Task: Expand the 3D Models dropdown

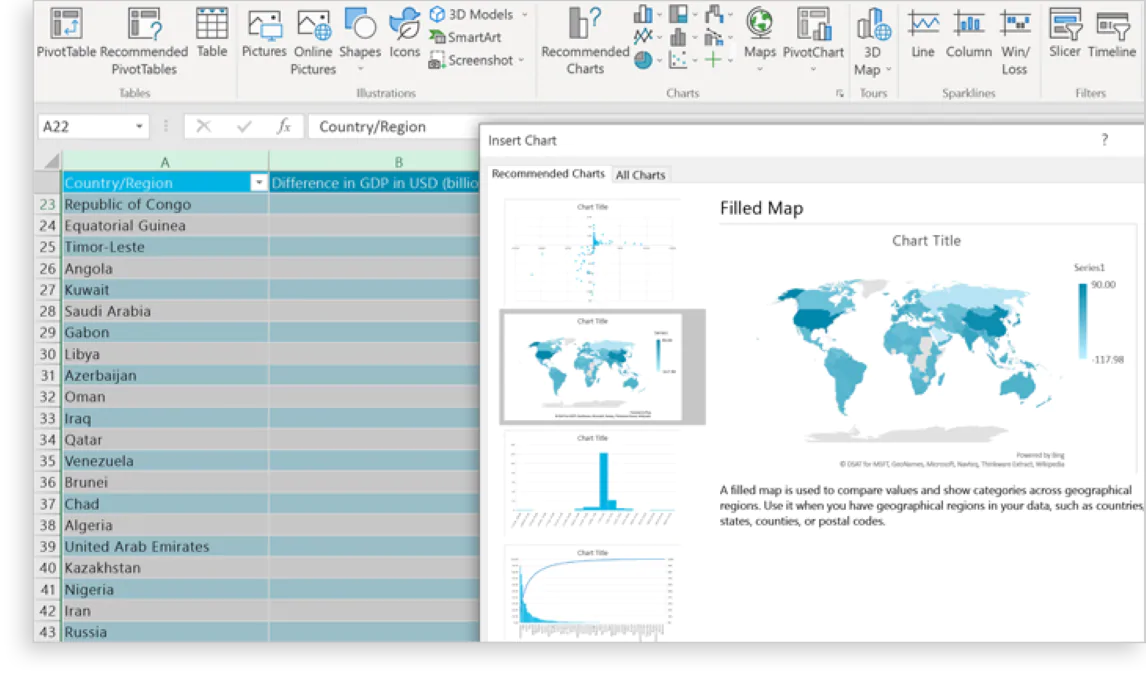Action: click(524, 15)
